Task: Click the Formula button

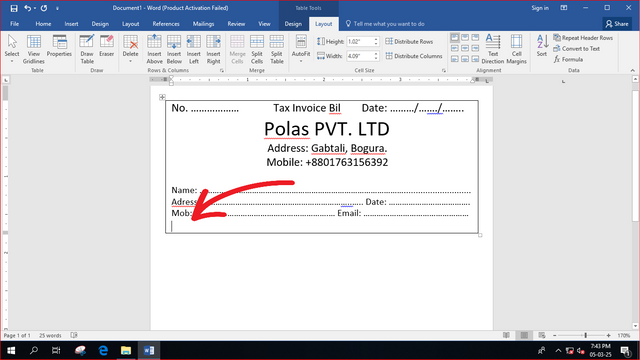Action: 568,59
